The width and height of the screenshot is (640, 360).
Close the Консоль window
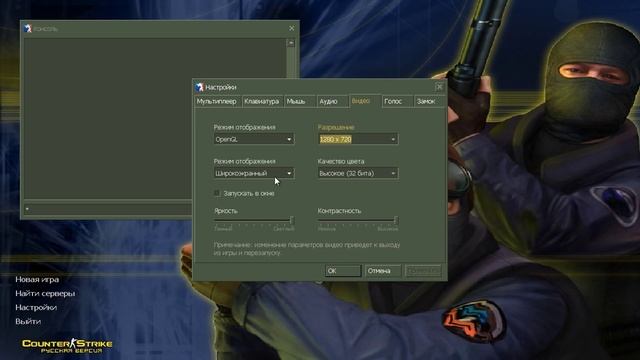tap(291, 28)
